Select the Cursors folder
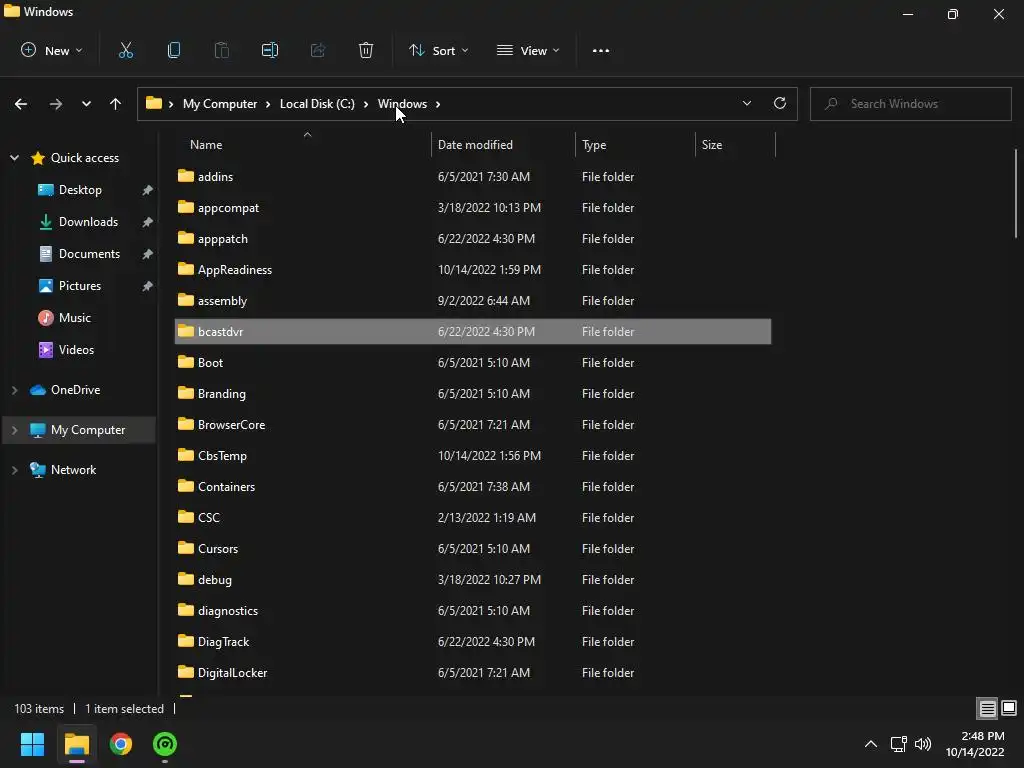This screenshot has width=1024, height=768. pyautogui.click(x=473, y=549)
